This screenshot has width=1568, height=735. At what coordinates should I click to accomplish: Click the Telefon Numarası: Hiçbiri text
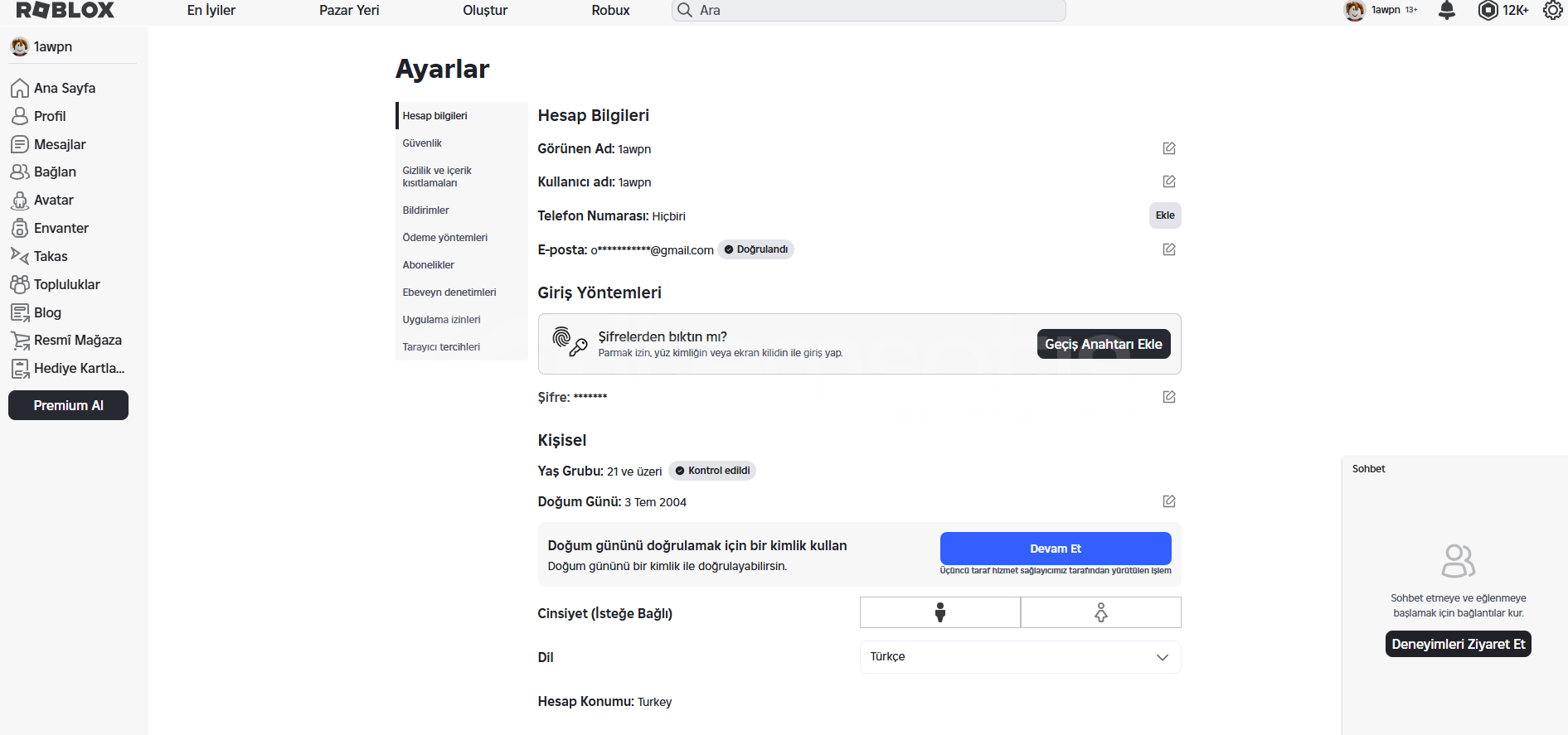click(x=612, y=216)
